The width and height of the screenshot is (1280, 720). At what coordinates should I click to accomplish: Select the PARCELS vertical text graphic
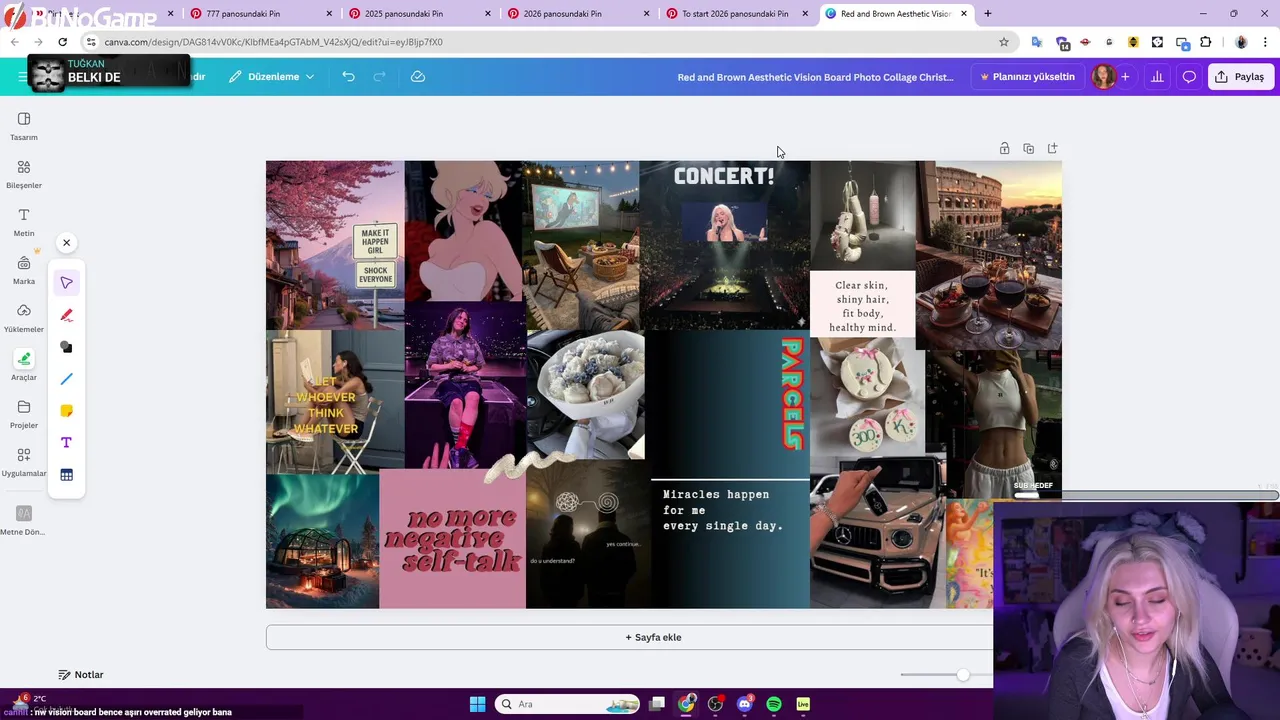792,394
